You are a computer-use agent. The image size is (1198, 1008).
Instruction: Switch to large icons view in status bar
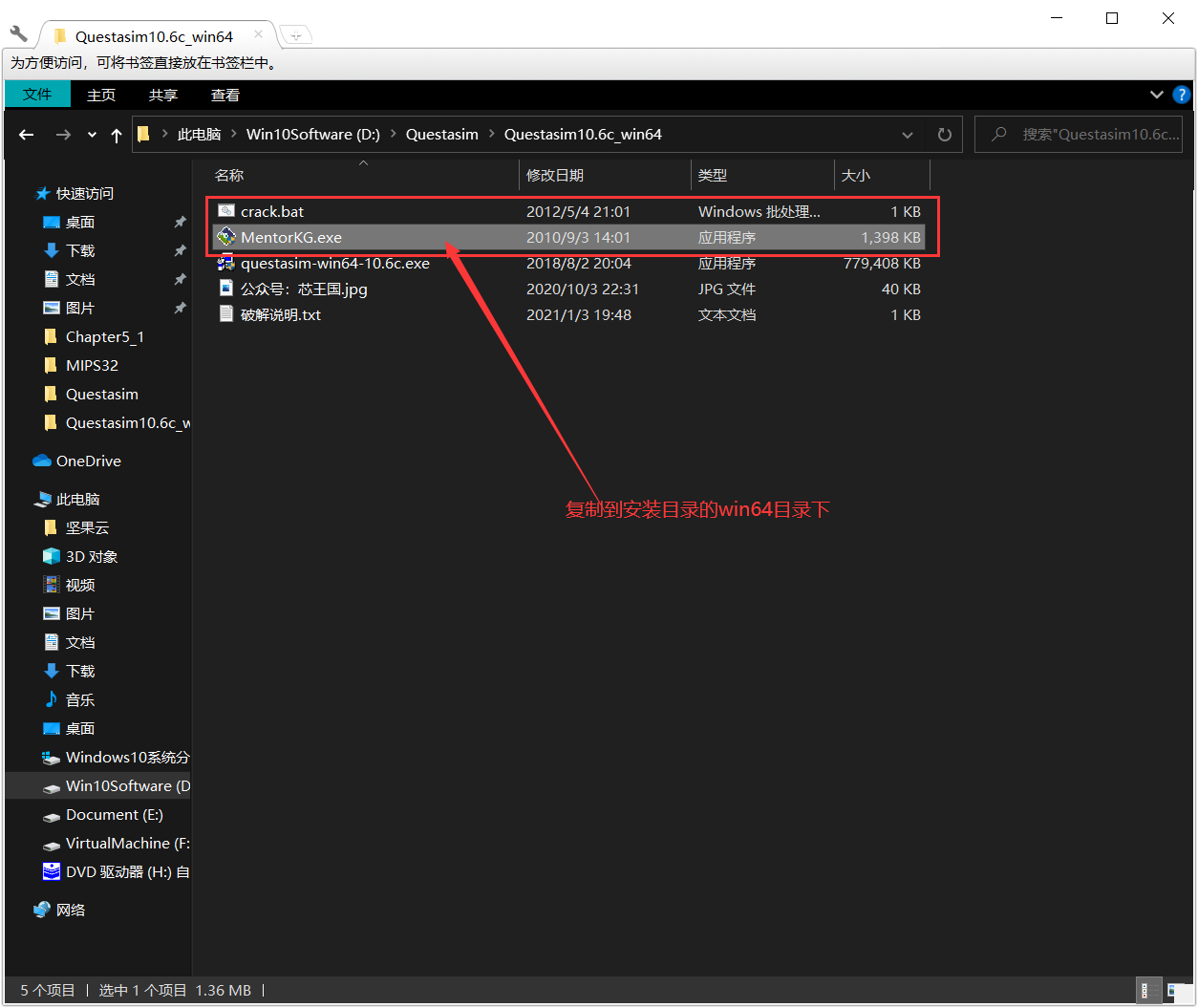(1178, 990)
